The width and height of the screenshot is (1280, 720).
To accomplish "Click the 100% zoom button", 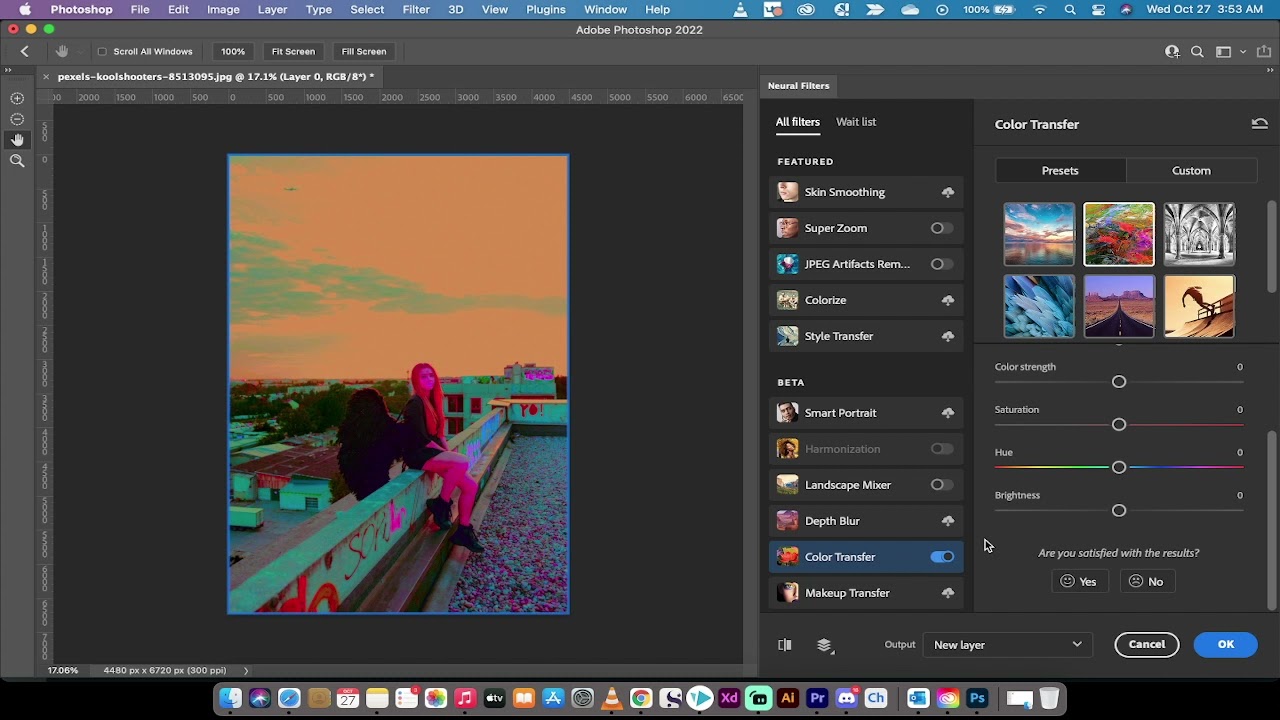I will (x=233, y=51).
